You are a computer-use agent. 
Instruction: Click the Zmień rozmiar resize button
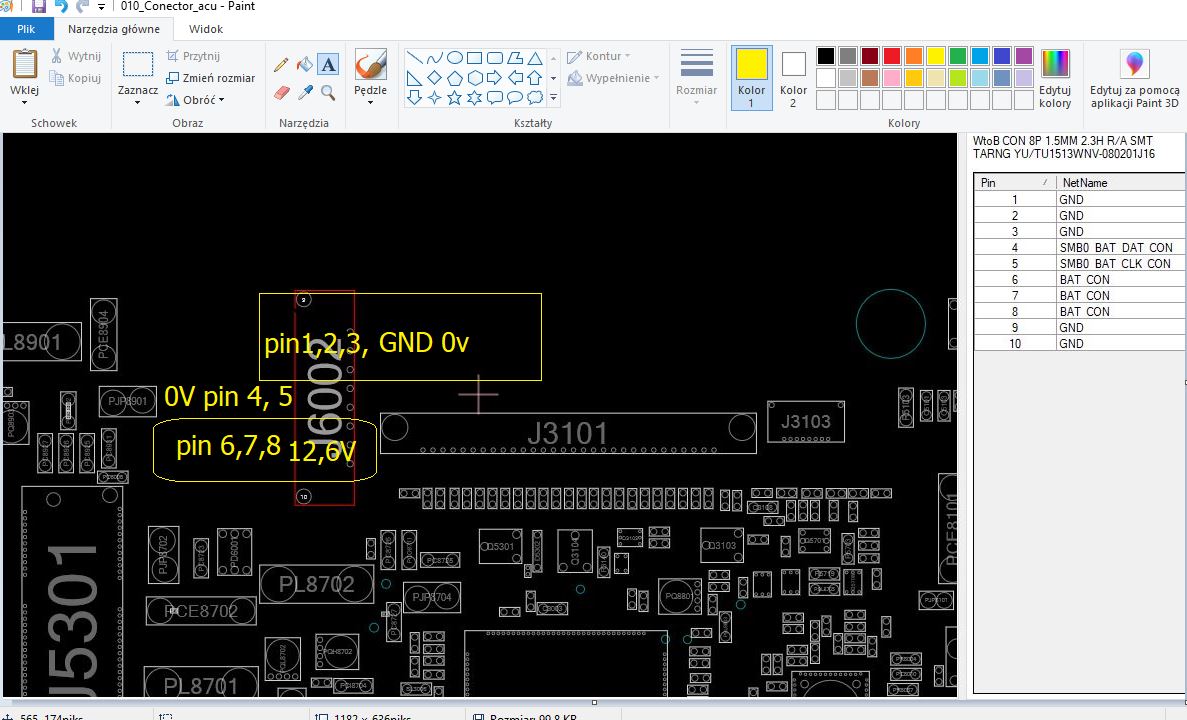click(210, 78)
